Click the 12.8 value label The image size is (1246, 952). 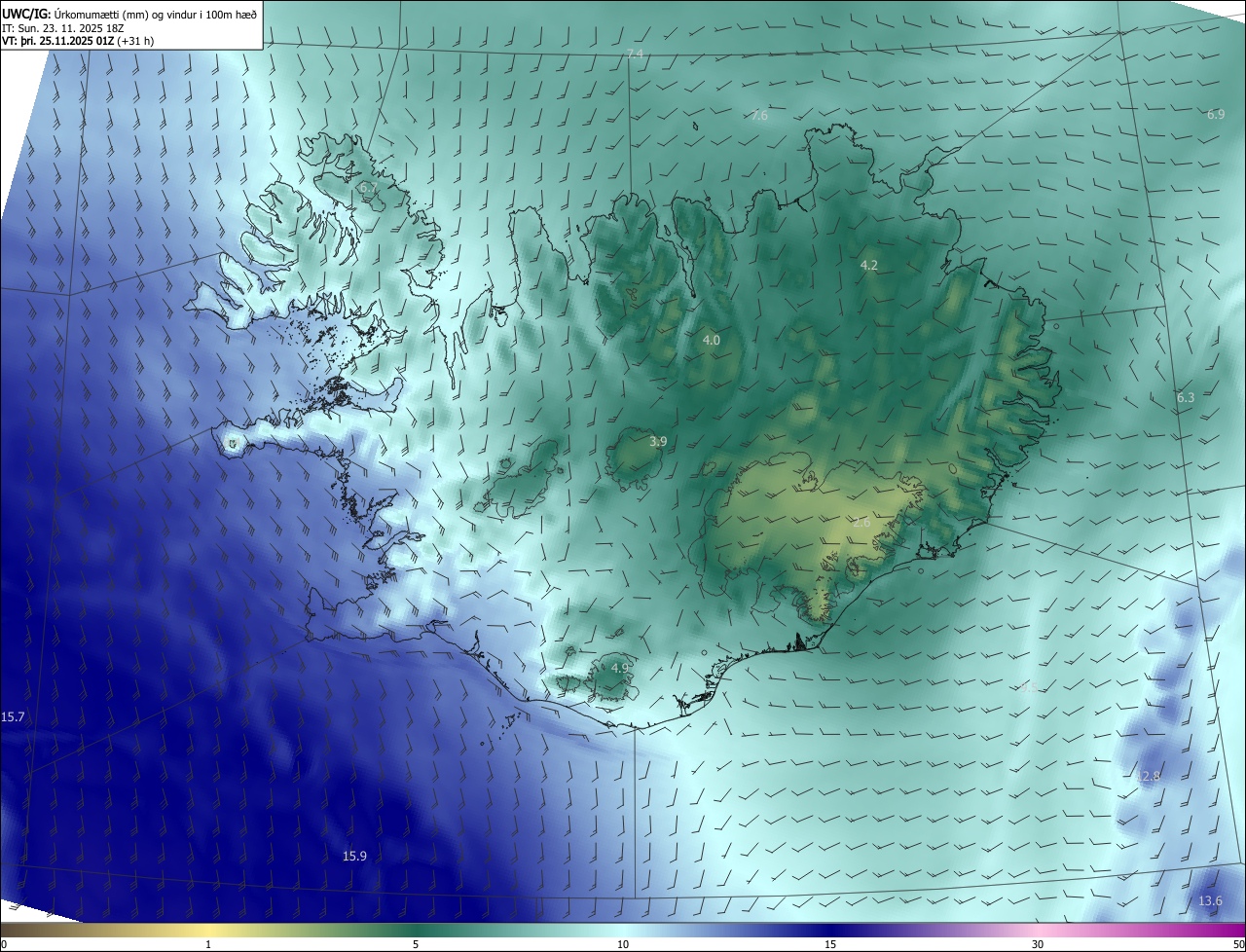tap(1149, 776)
